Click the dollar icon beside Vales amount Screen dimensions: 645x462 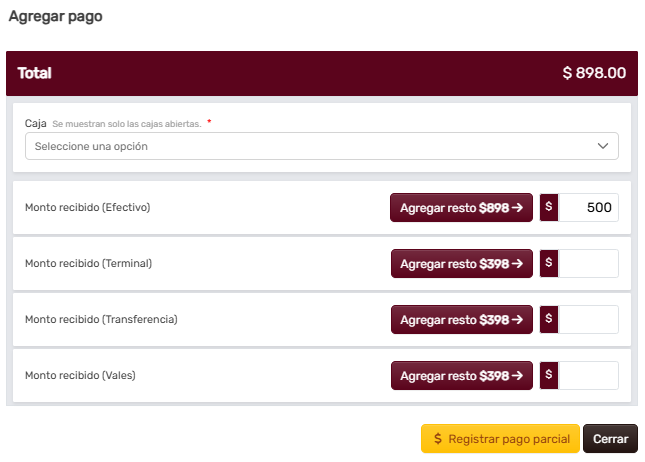click(x=549, y=376)
